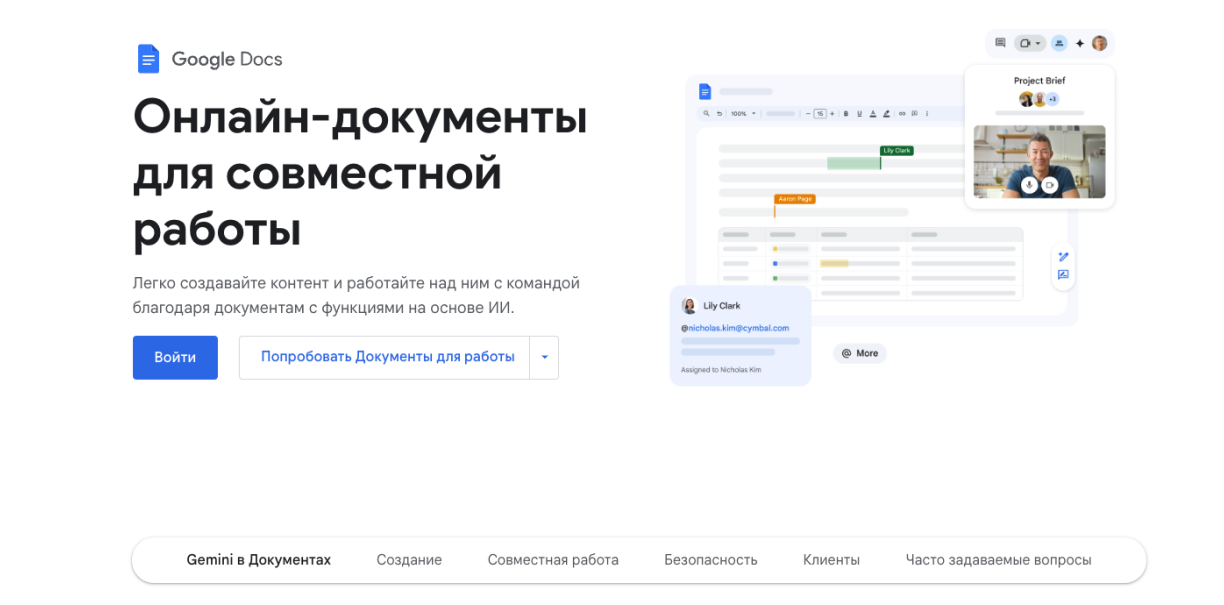Select the Часто задаваемые вопросы tab
The height and width of the screenshot is (605, 1224).
pyautogui.click(x=998, y=560)
